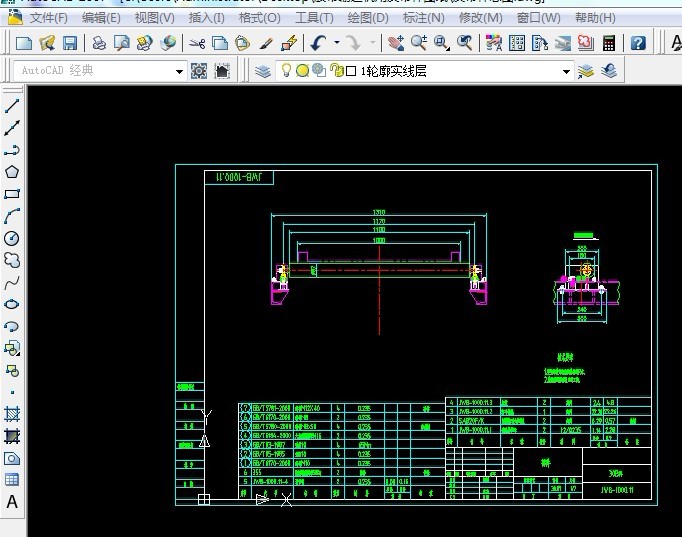682x537 pixels.
Task: Click the Help question mark button
Action: [x=638, y=43]
